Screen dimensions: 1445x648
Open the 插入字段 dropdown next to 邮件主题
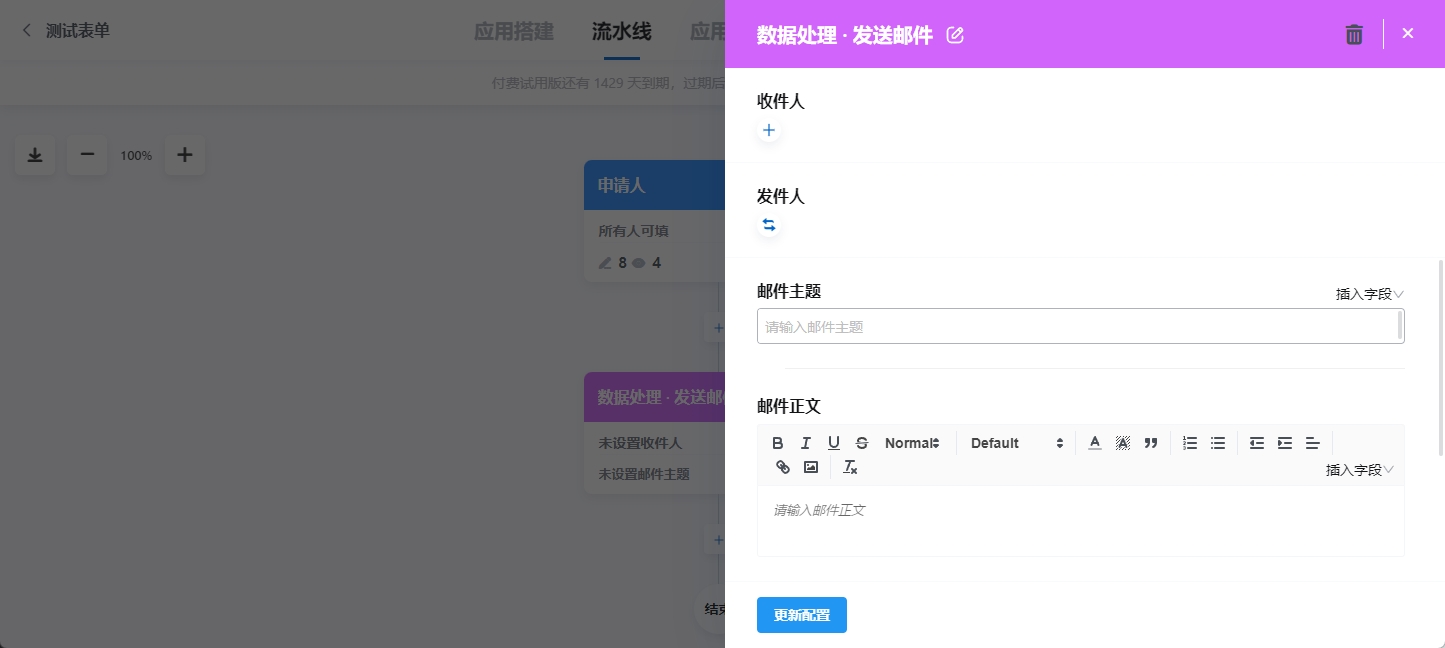click(x=1369, y=294)
